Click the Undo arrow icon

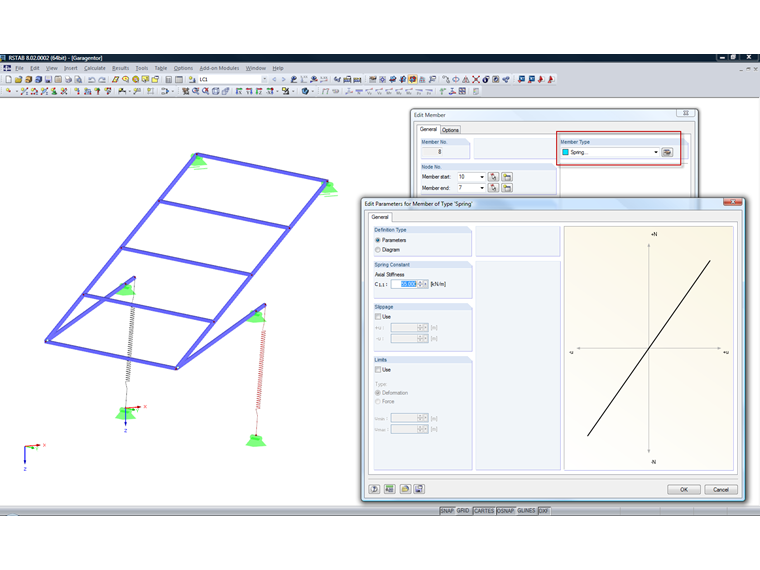91,79
